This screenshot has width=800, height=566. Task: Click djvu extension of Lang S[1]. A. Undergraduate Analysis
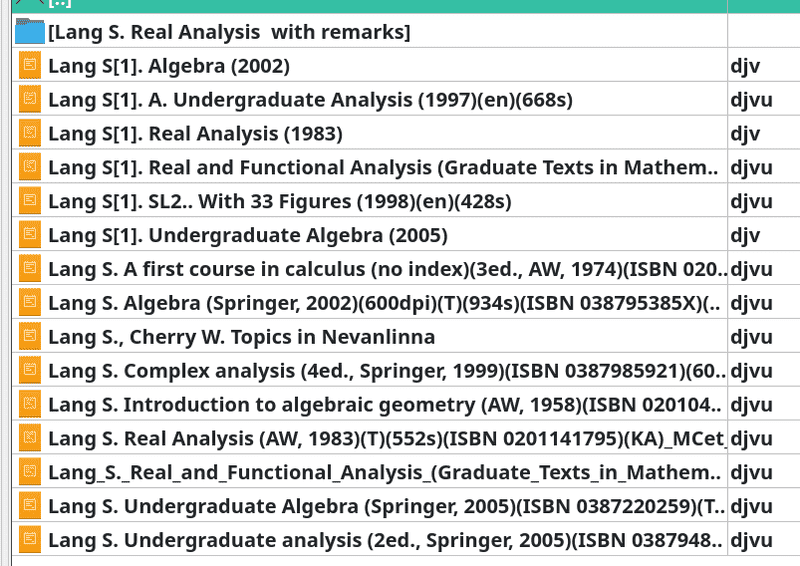[x=751, y=100]
